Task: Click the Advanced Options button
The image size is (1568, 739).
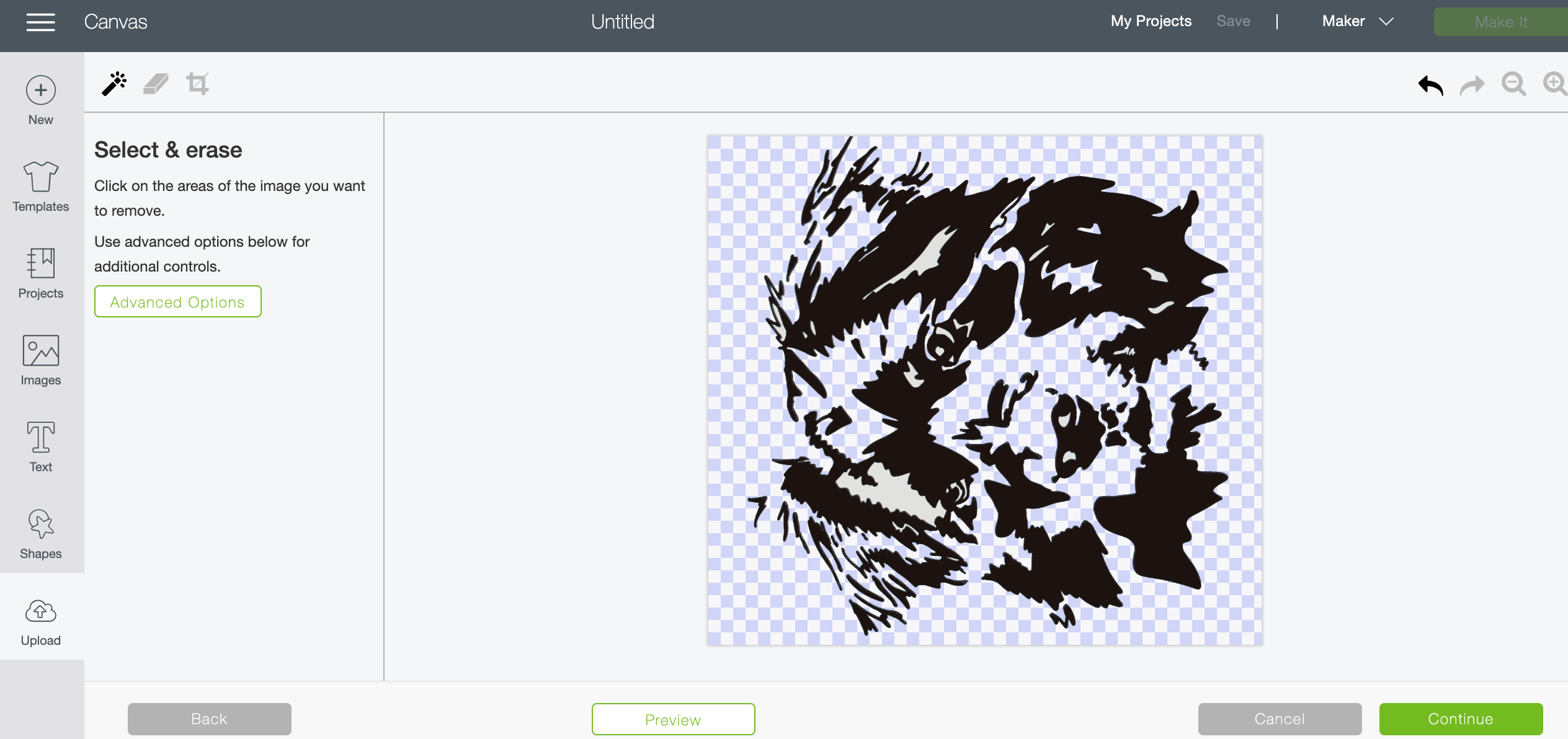Action: coord(178,302)
